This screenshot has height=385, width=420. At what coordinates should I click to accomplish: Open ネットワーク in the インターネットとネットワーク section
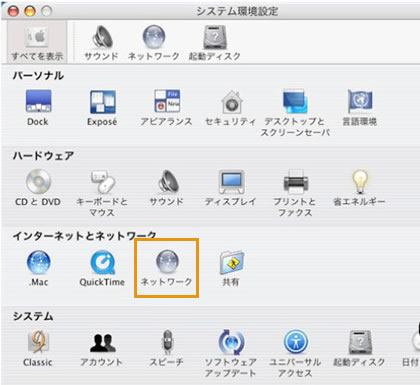166,268
